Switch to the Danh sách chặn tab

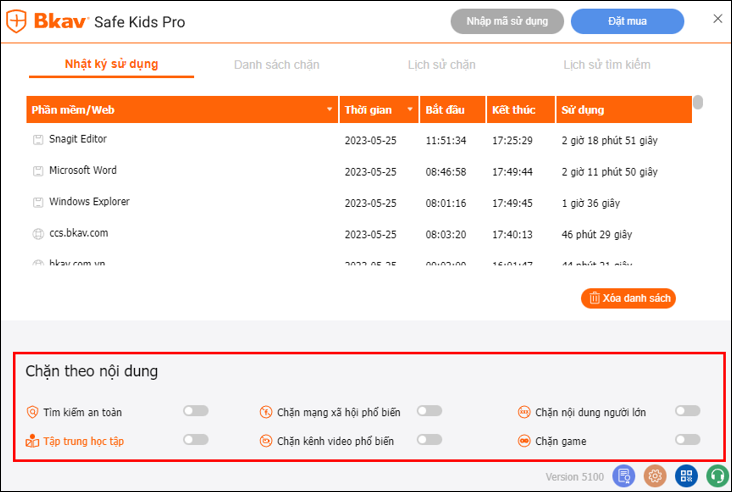[x=277, y=65]
